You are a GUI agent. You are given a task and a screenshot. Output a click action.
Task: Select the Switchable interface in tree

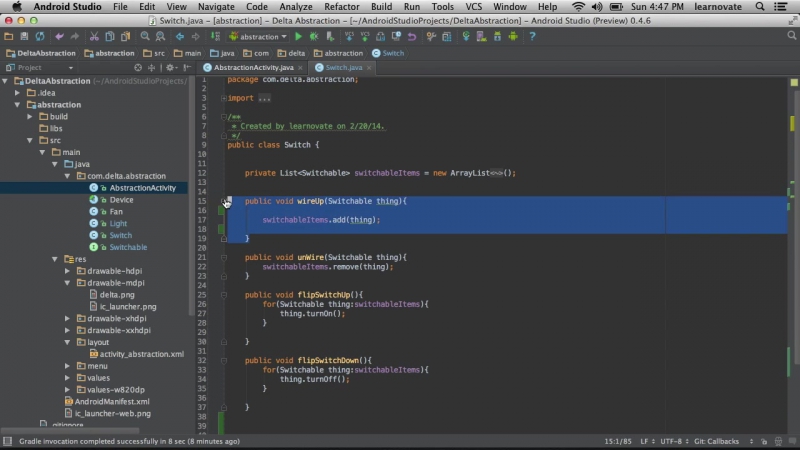(x=128, y=247)
